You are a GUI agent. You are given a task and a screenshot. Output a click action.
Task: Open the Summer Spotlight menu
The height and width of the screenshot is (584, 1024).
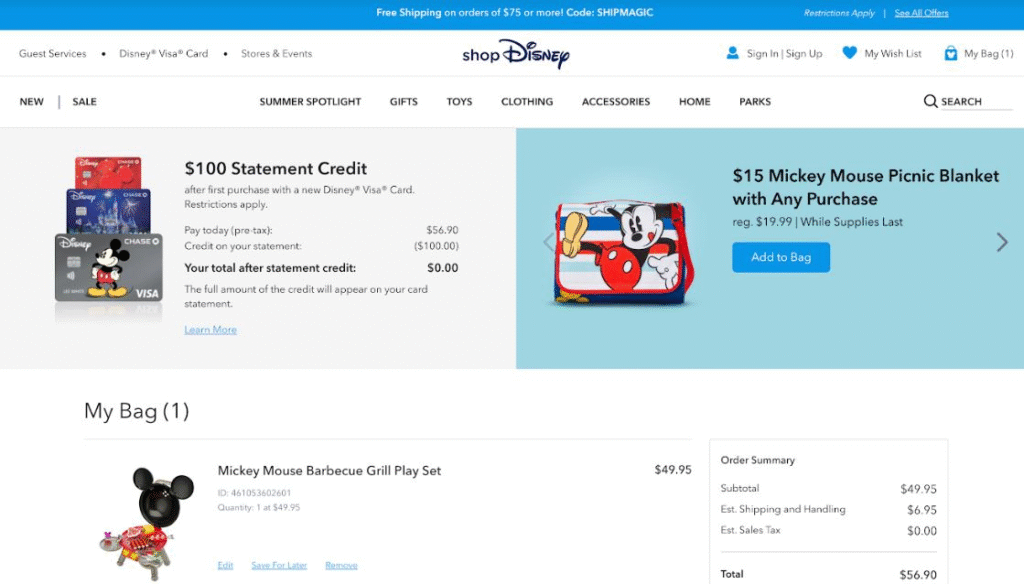point(310,102)
